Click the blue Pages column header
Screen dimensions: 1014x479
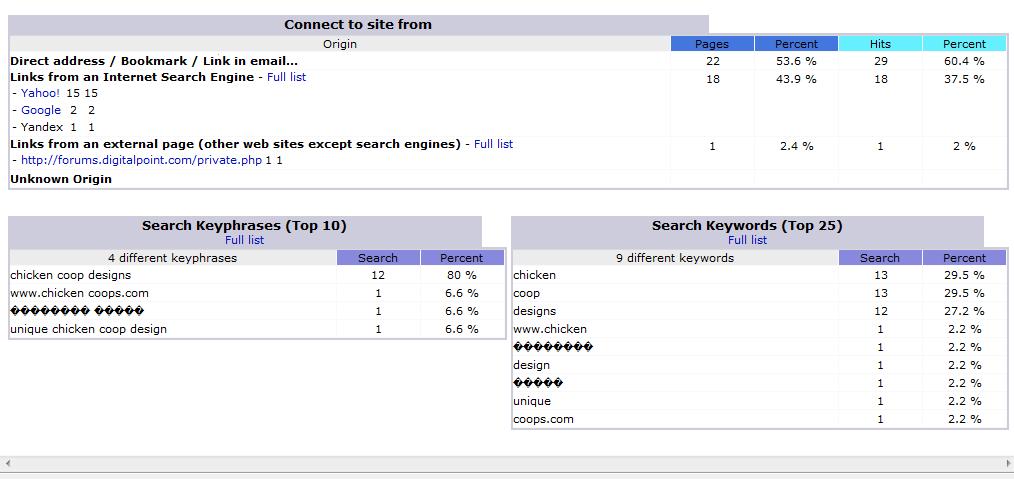[711, 44]
